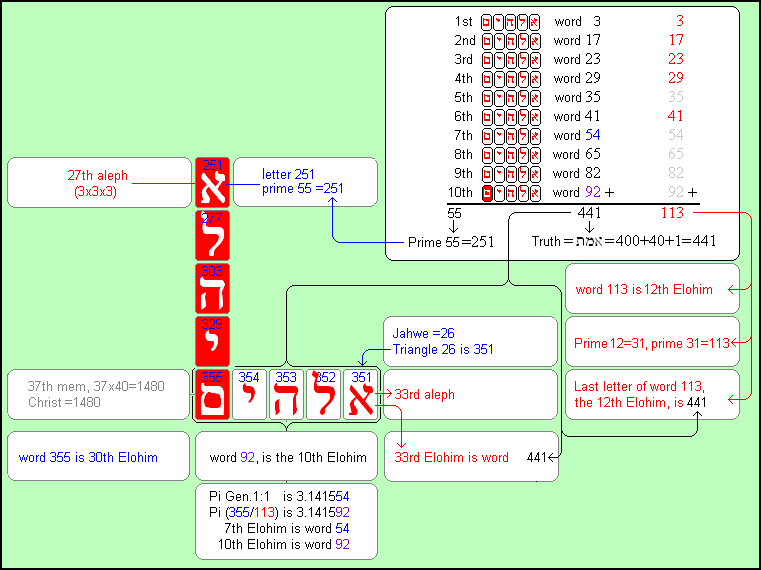Select the white lamed tile numbered 352
Image resolution: width=761 pixels, height=570 pixels.
pos(324,394)
